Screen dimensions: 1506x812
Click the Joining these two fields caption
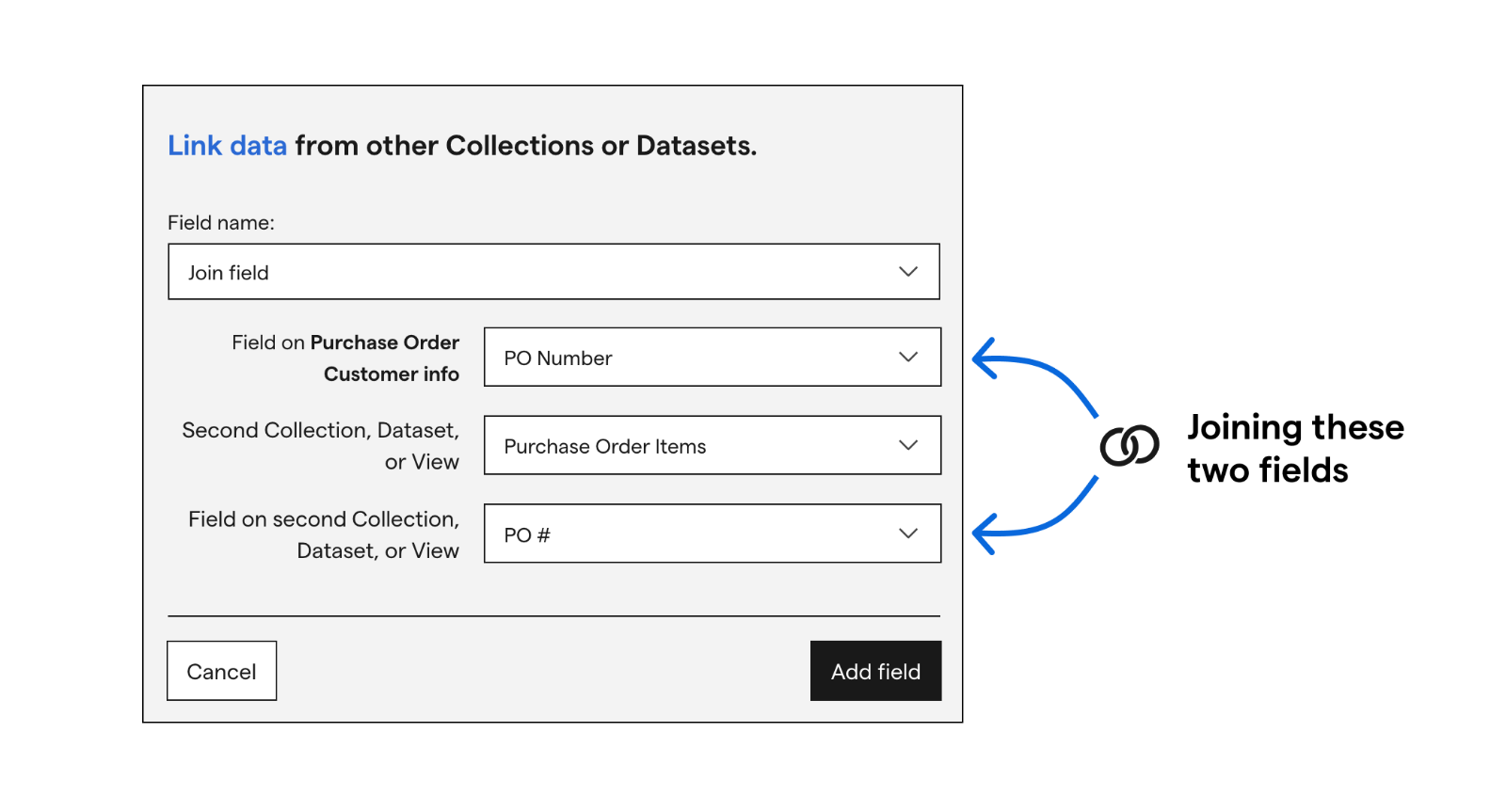coord(1295,449)
